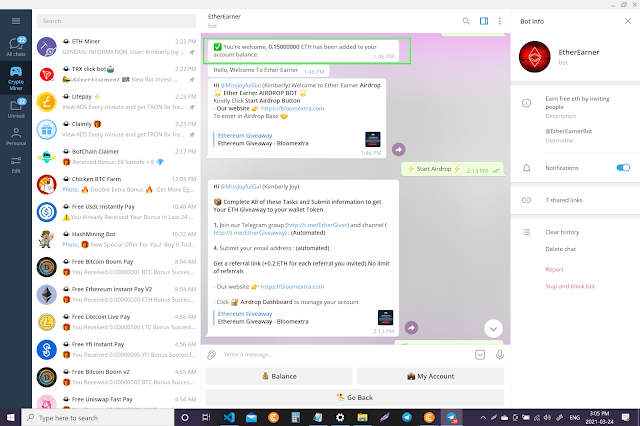Open the TRX click bot chat
The height and width of the screenshot is (426, 640).
[x=116, y=74]
